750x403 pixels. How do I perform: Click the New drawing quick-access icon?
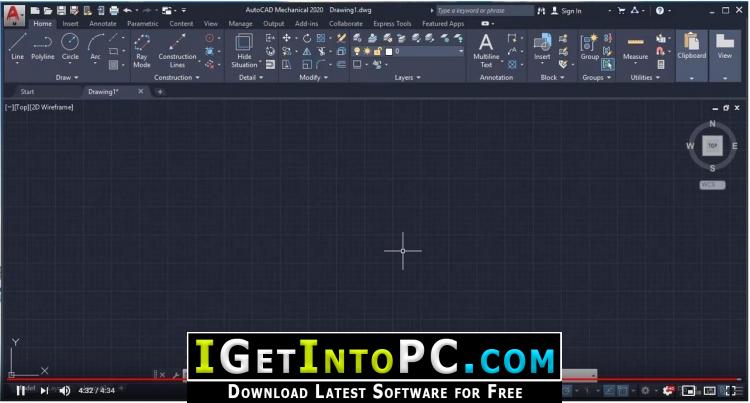pyautogui.click(x=35, y=10)
